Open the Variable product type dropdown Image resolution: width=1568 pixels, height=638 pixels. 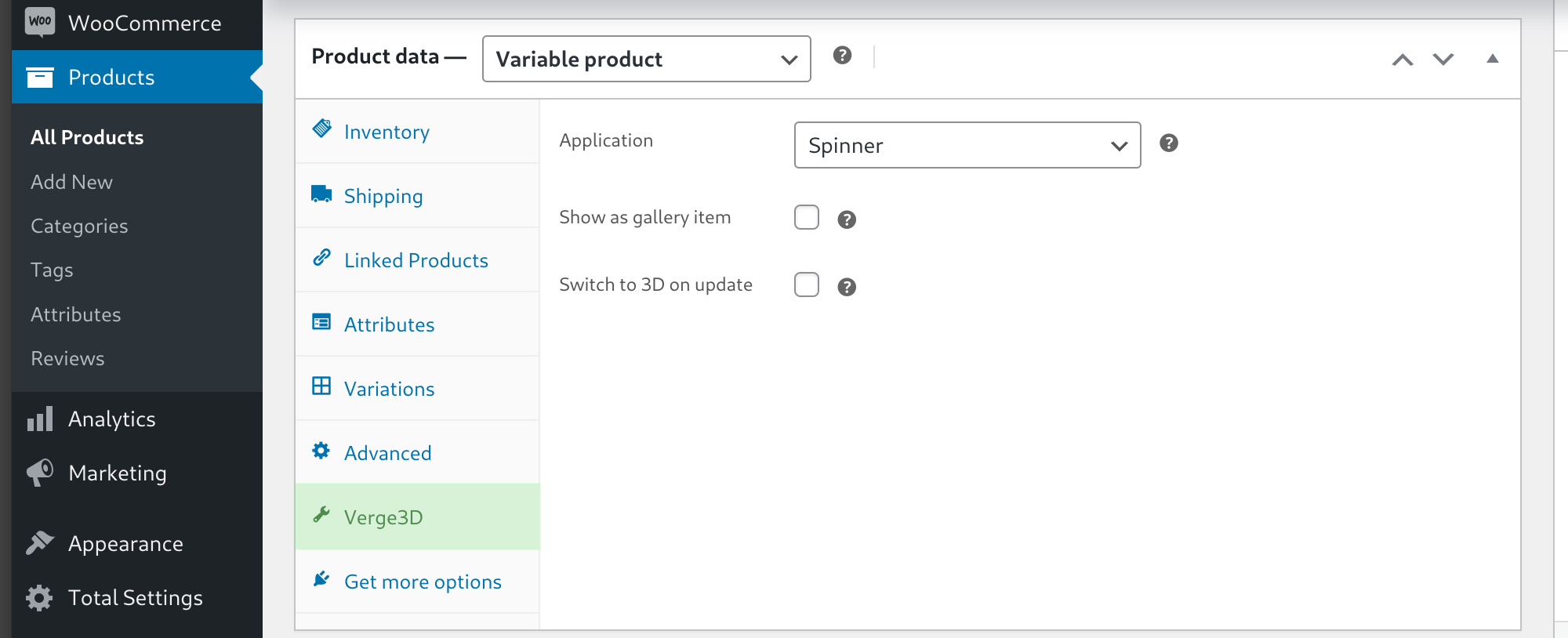[647, 59]
